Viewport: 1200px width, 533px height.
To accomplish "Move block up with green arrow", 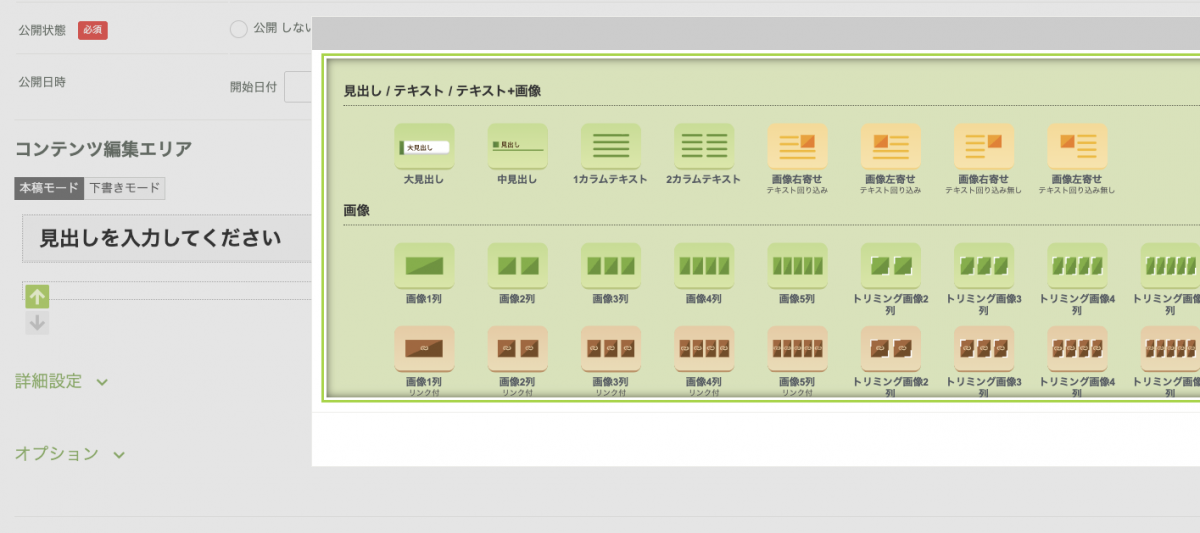I will (x=37, y=296).
